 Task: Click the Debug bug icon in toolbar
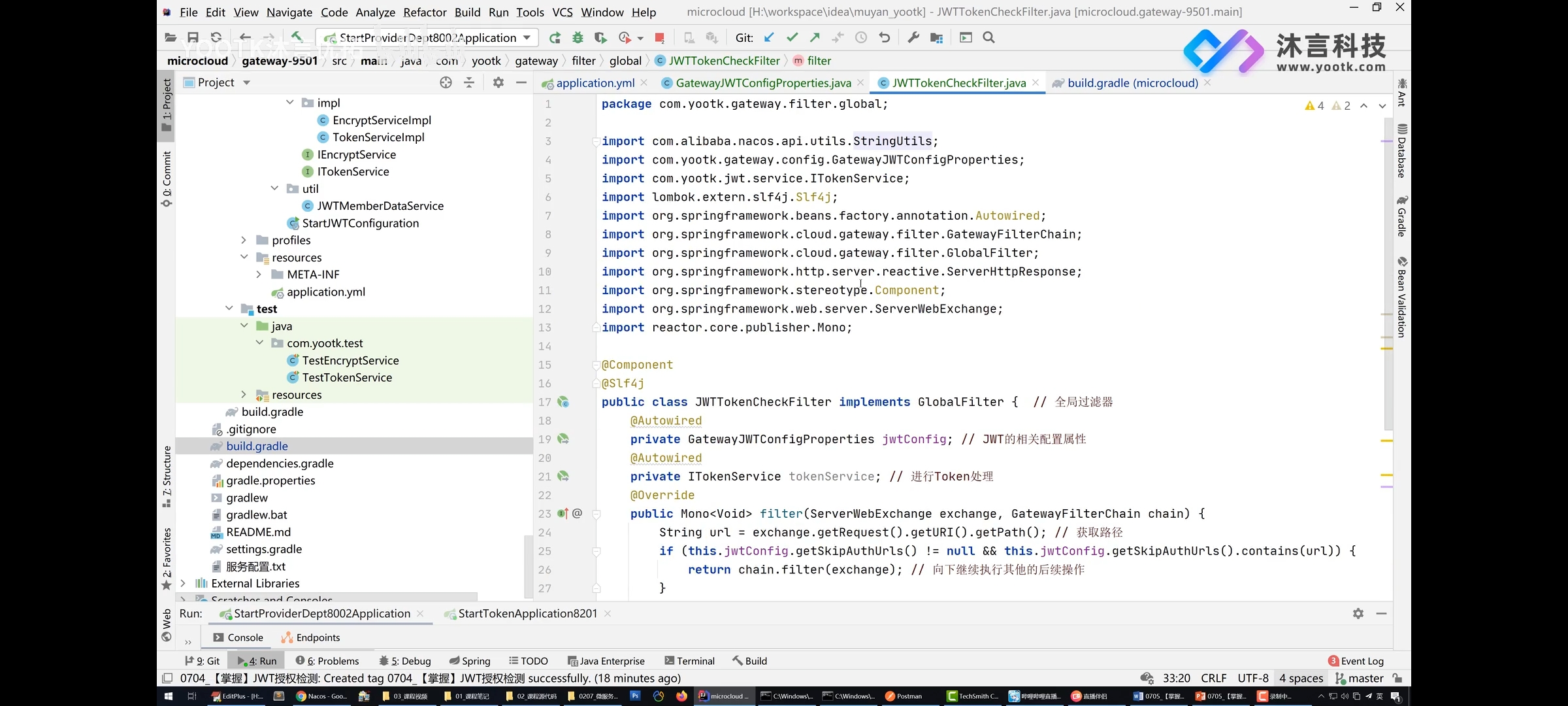[578, 38]
